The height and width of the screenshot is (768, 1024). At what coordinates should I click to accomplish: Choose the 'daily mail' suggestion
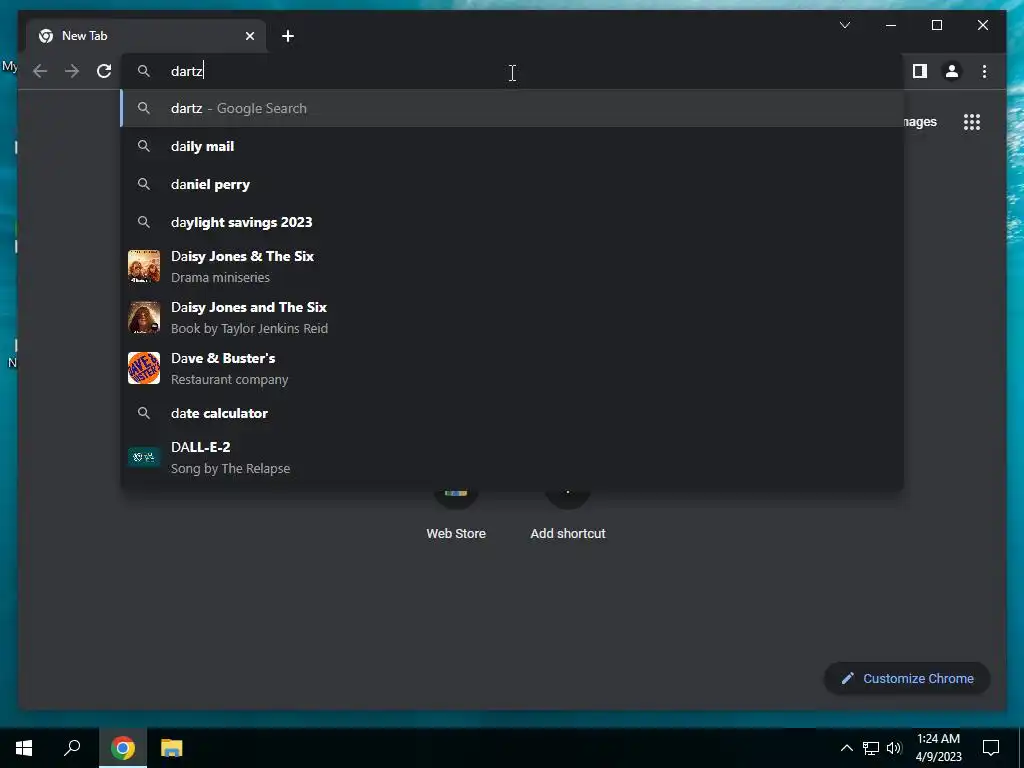click(x=513, y=146)
